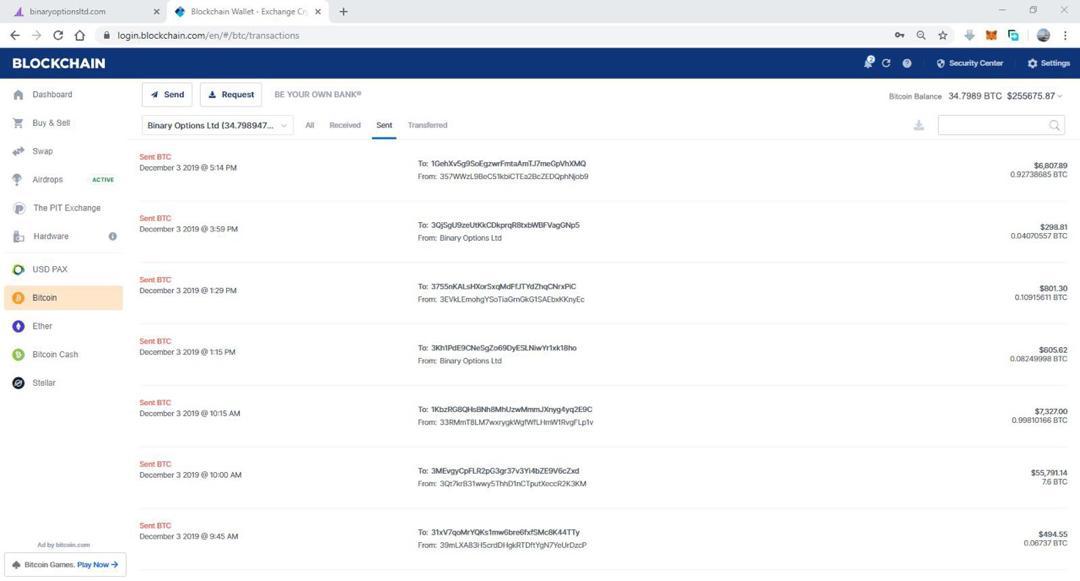Open the transaction sent at 9:45 AM
This screenshot has width=1080, height=581.
pos(603,538)
